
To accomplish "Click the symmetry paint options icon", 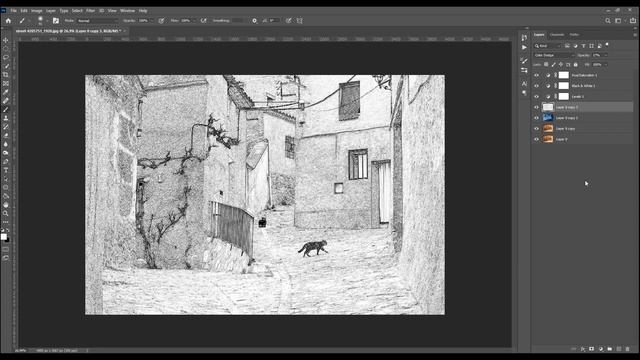I will (300, 21).
